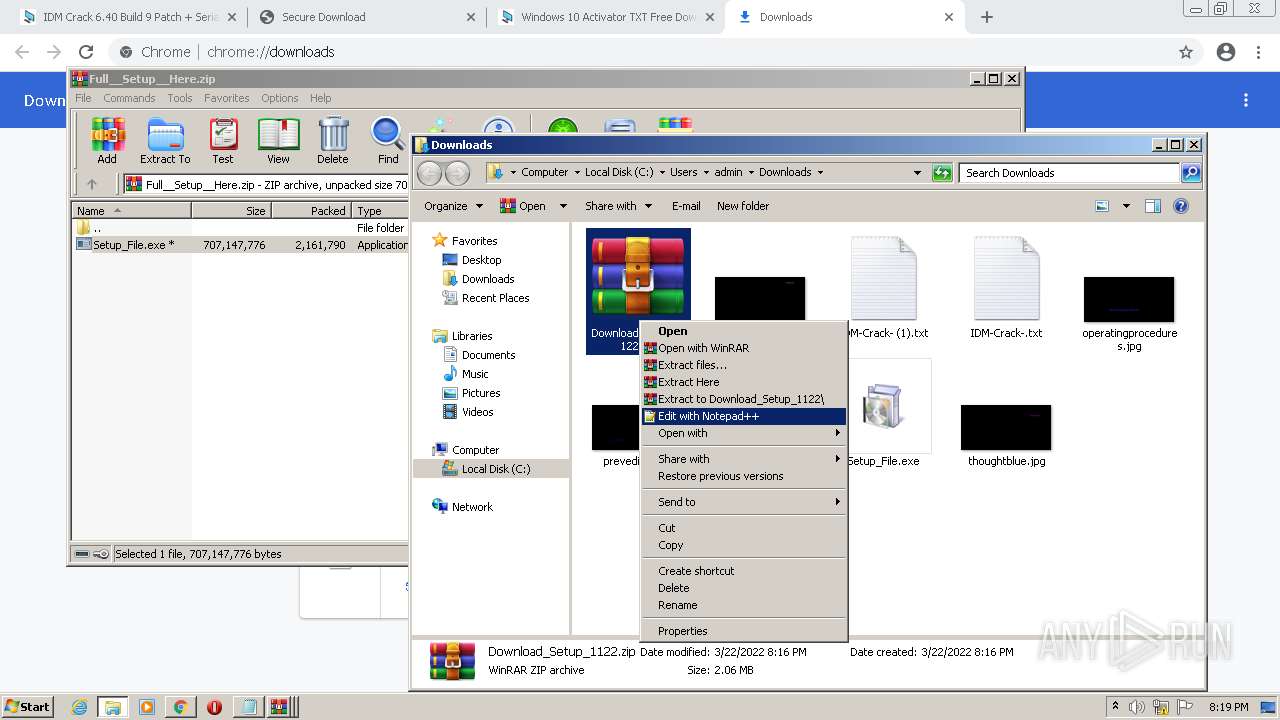1280x720 pixels.
Task: Choose Edit with Notepad++ in context menu
Action: (744, 416)
